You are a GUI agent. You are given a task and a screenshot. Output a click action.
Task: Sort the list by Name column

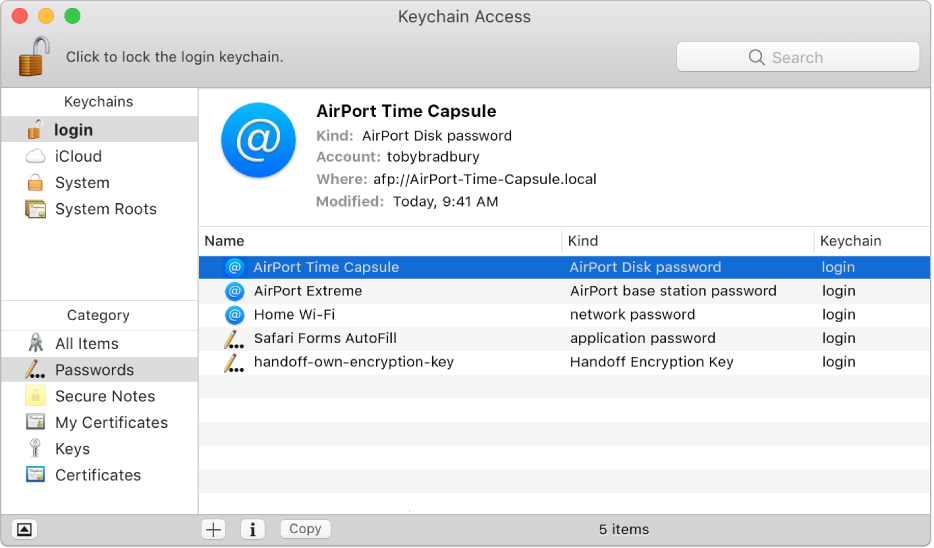pos(380,241)
